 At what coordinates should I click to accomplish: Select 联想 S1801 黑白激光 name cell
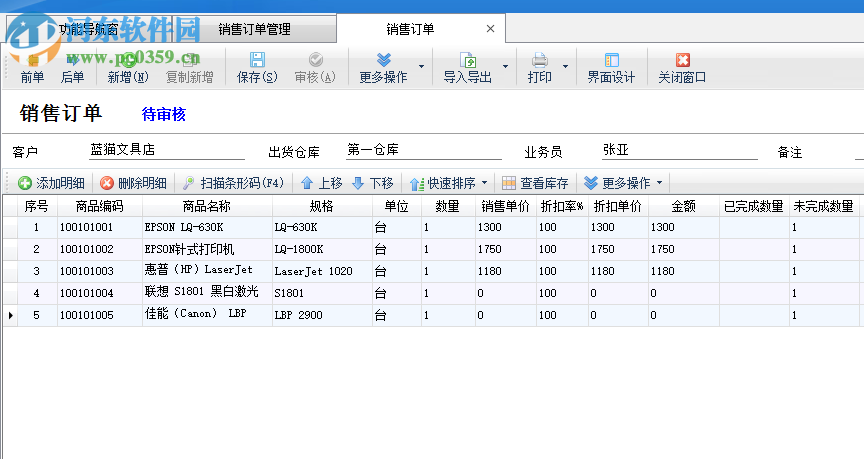[207, 293]
